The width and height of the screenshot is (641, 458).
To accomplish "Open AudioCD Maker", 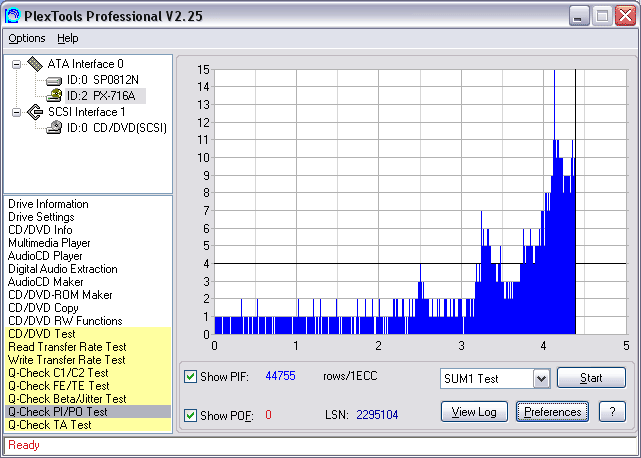I will click(45, 282).
